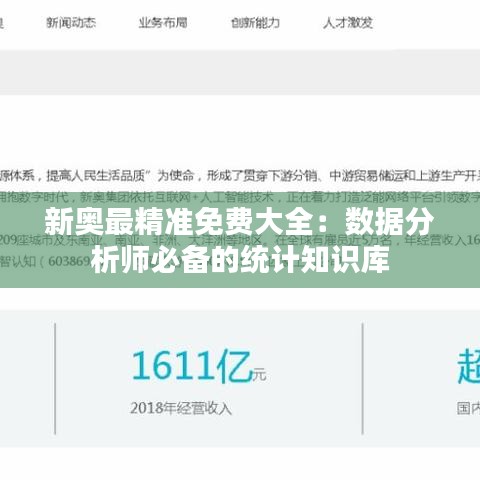Click the headline line 析师必备的统计知识库
The height and width of the screenshot is (480, 480).
pos(240,260)
